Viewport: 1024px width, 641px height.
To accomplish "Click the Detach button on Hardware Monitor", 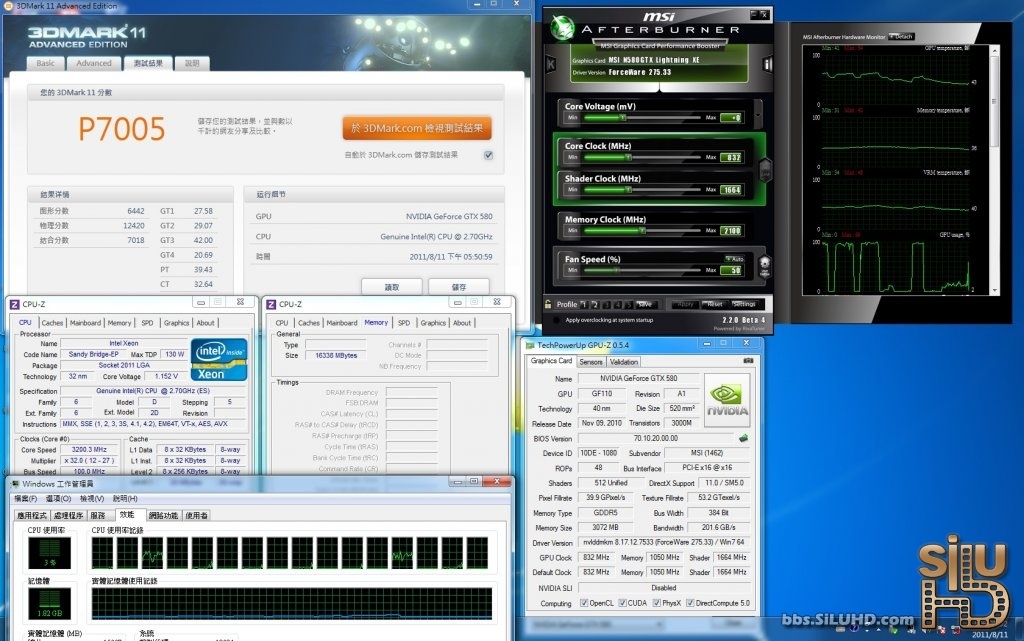I will click(901, 37).
